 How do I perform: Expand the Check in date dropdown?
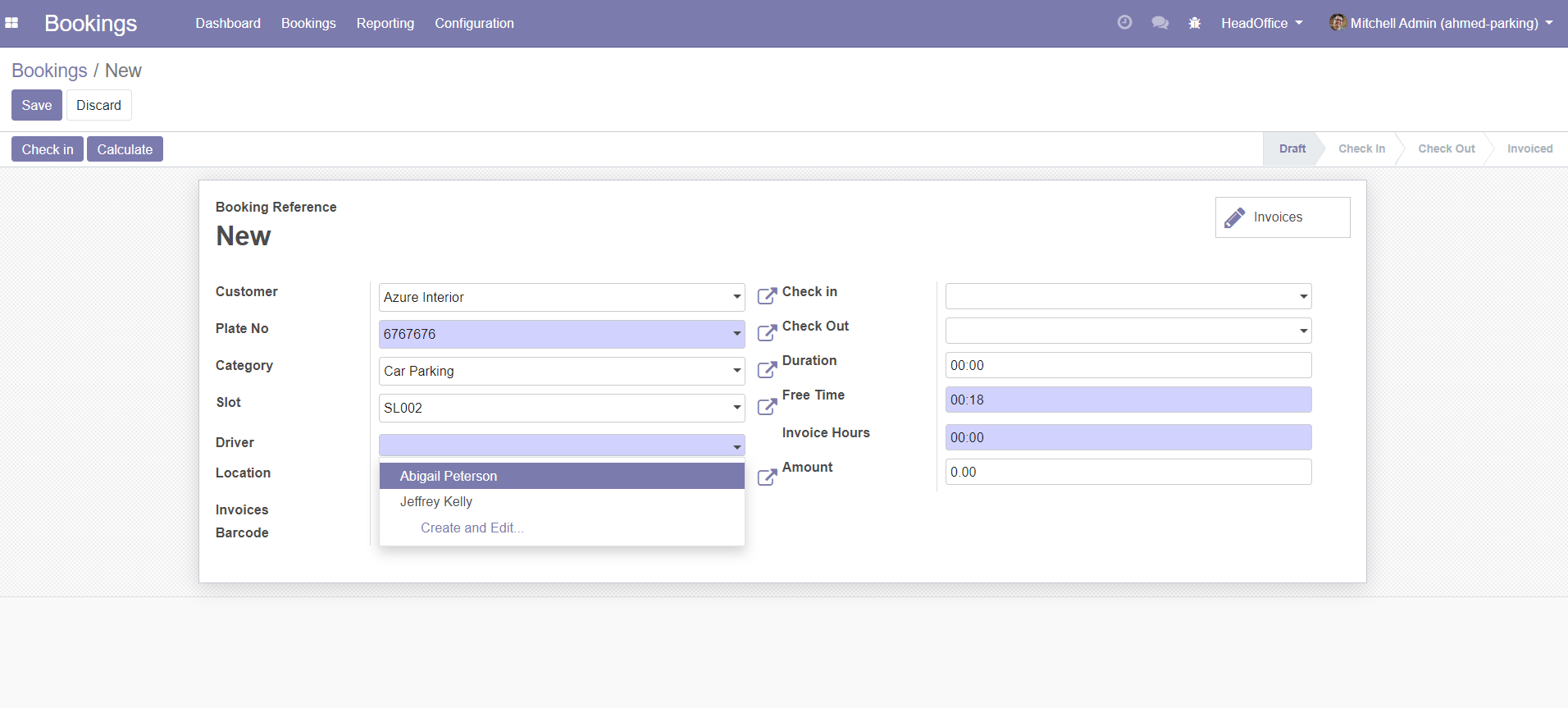pos(1303,296)
